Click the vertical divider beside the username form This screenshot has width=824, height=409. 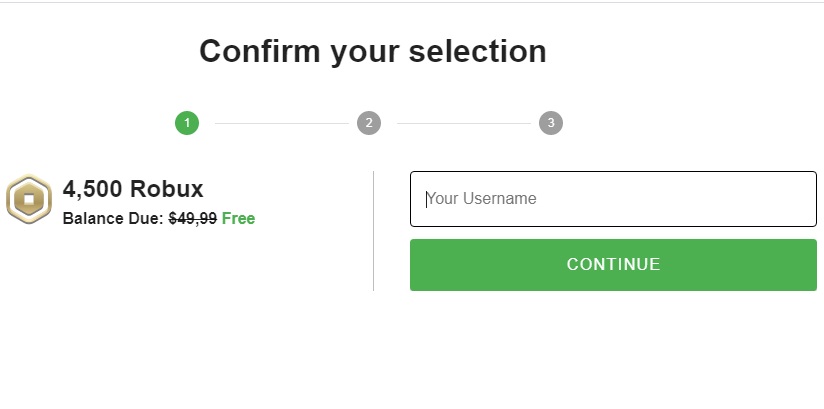click(x=374, y=230)
